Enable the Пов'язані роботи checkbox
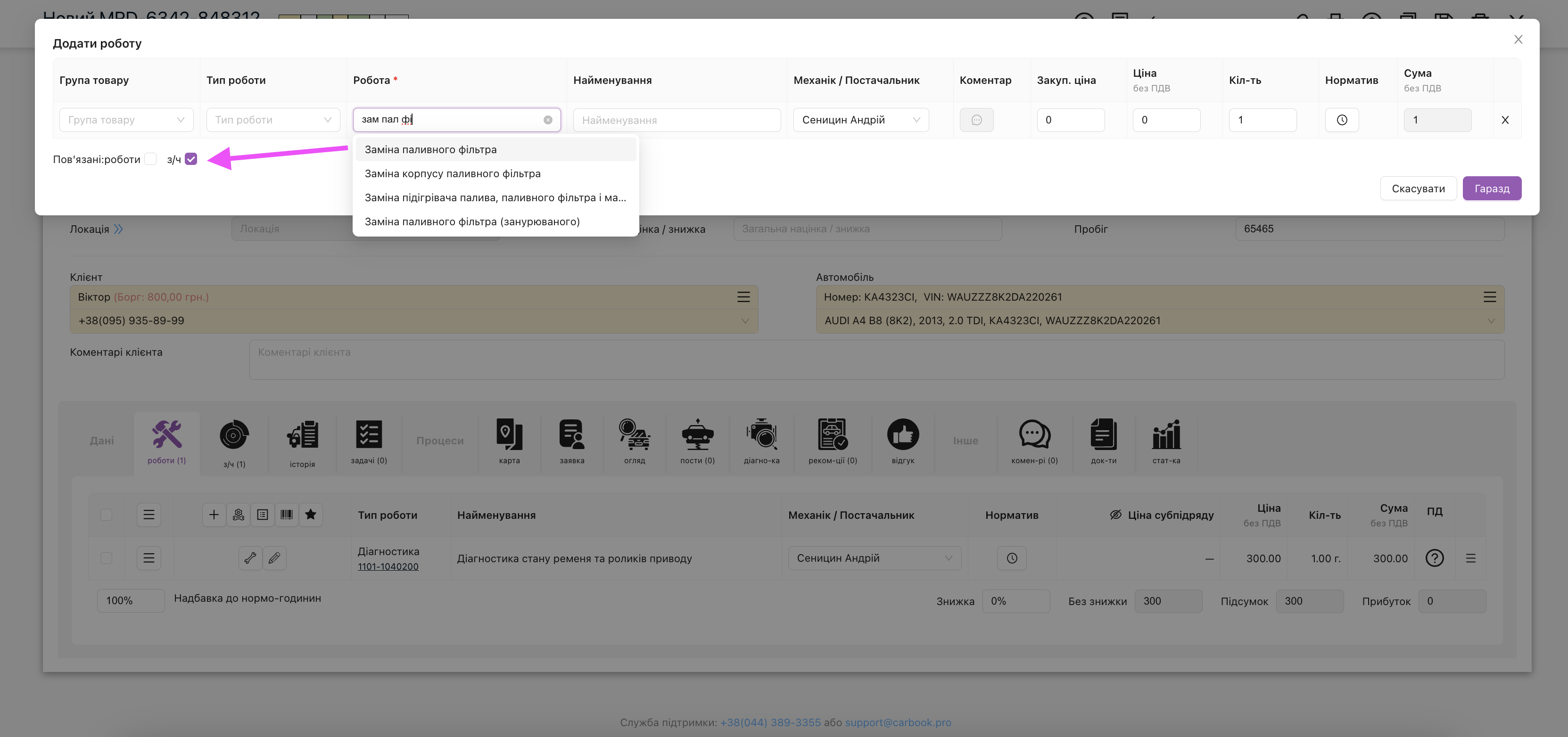The image size is (1568, 737). (x=151, y=159)
